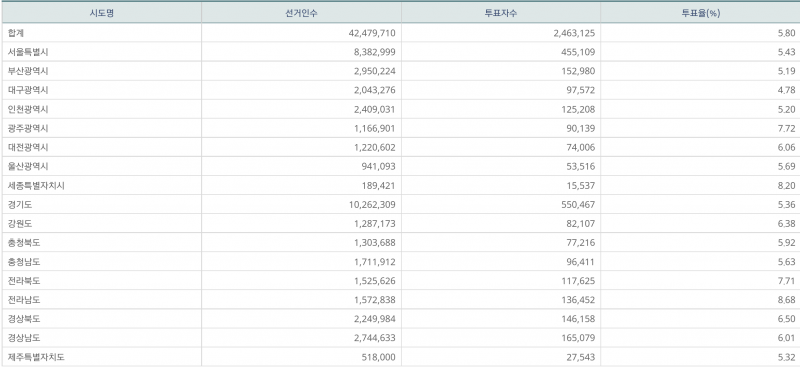The height and width of the screenshot is (367, 800).
Task: Select the 경상남도 row label
Action: pyautogui.click(x=24, y=338)
